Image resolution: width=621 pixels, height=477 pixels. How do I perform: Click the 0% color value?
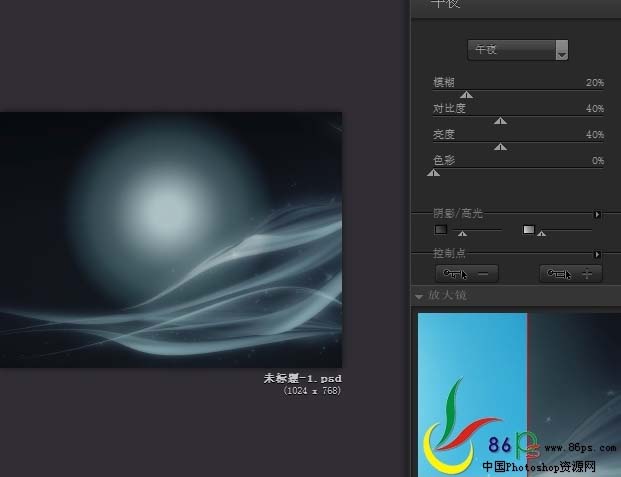(597, 160)
